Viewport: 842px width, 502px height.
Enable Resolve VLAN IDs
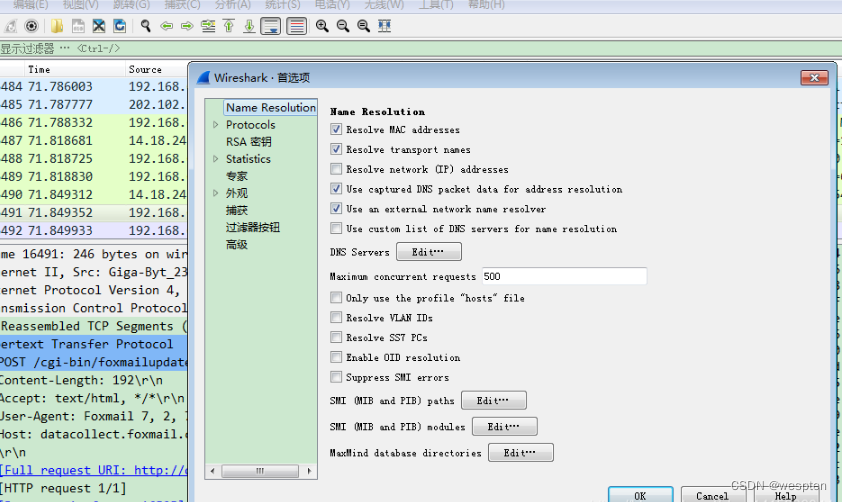tap(336, 318)
